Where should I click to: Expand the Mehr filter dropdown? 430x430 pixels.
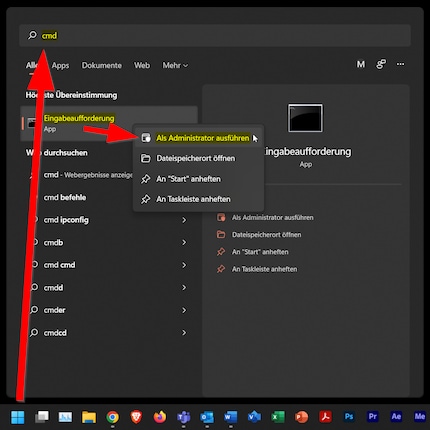175,65
